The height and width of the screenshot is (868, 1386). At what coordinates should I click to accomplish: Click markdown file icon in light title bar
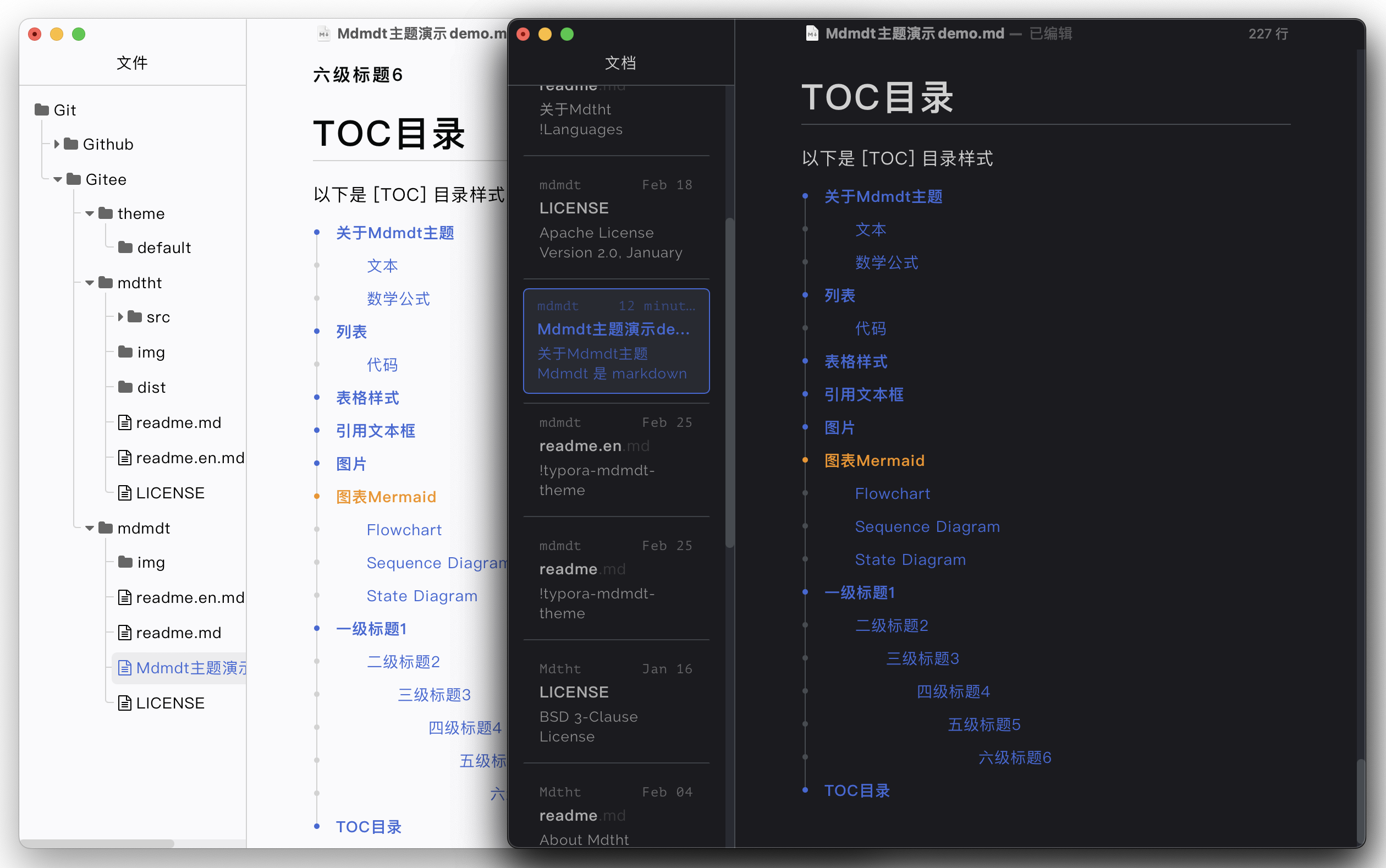pos(324,34)
